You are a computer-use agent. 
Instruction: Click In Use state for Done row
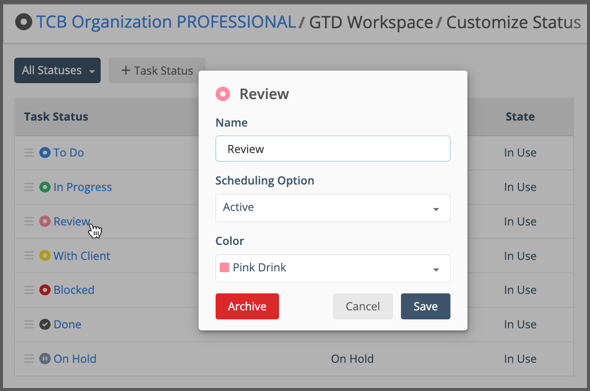click(520, 324)
